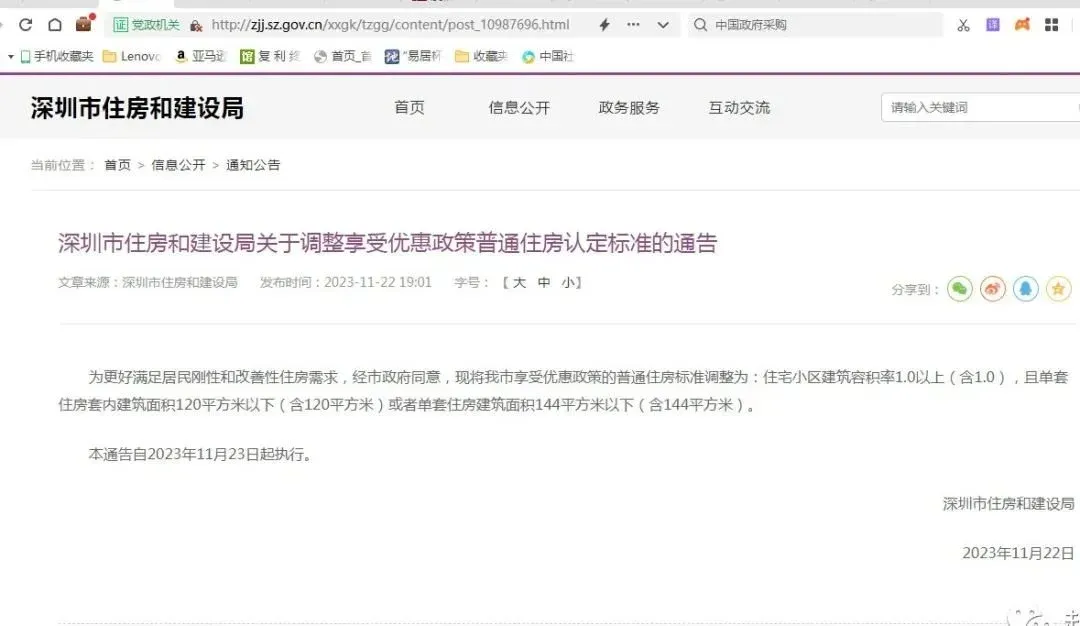Set font size to 大 (large)
Screen dimensions: 1080x626
click(x=519, y=283)
